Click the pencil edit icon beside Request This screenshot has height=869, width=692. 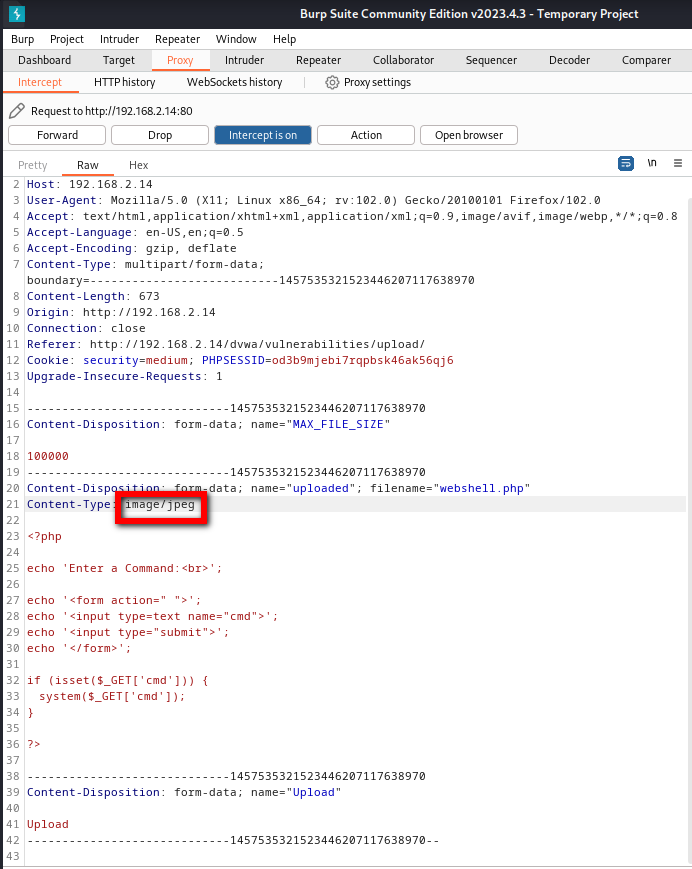(x=17, y=111)
